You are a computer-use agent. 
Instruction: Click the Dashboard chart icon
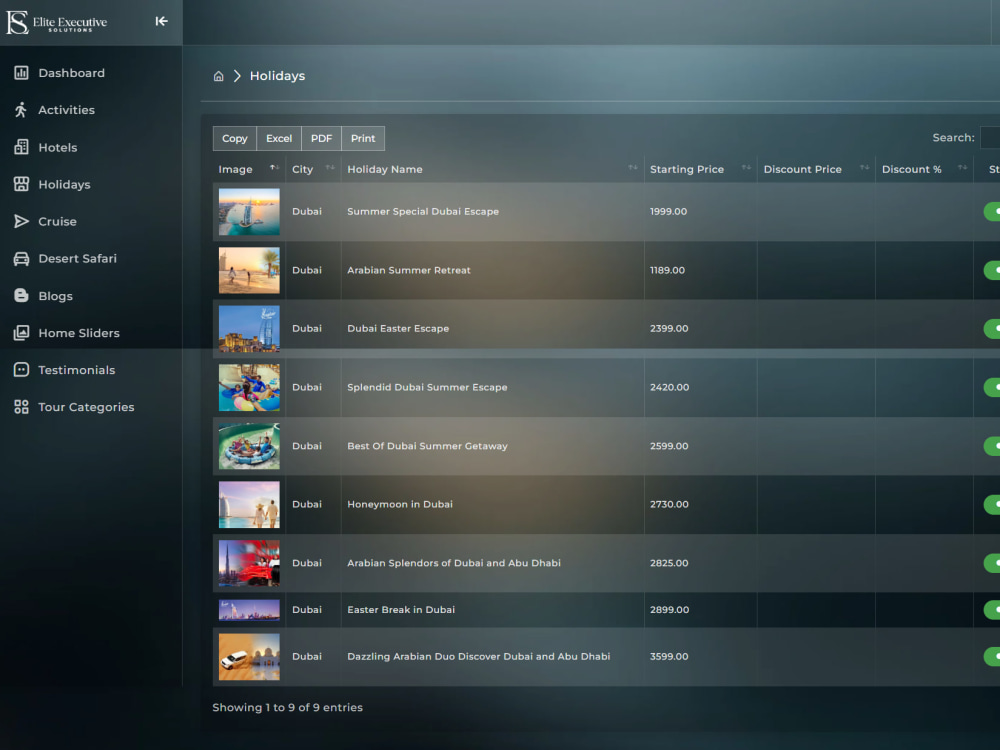(21, 73)
